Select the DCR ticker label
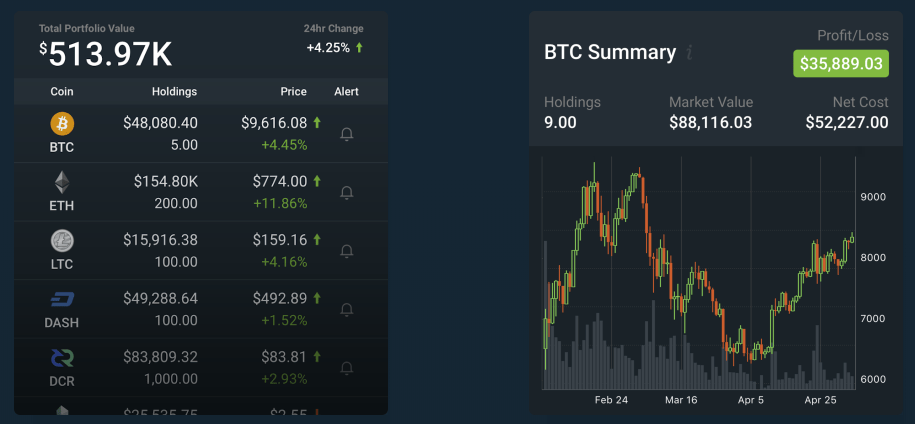 pyautogui.click(x=62, y=381)
